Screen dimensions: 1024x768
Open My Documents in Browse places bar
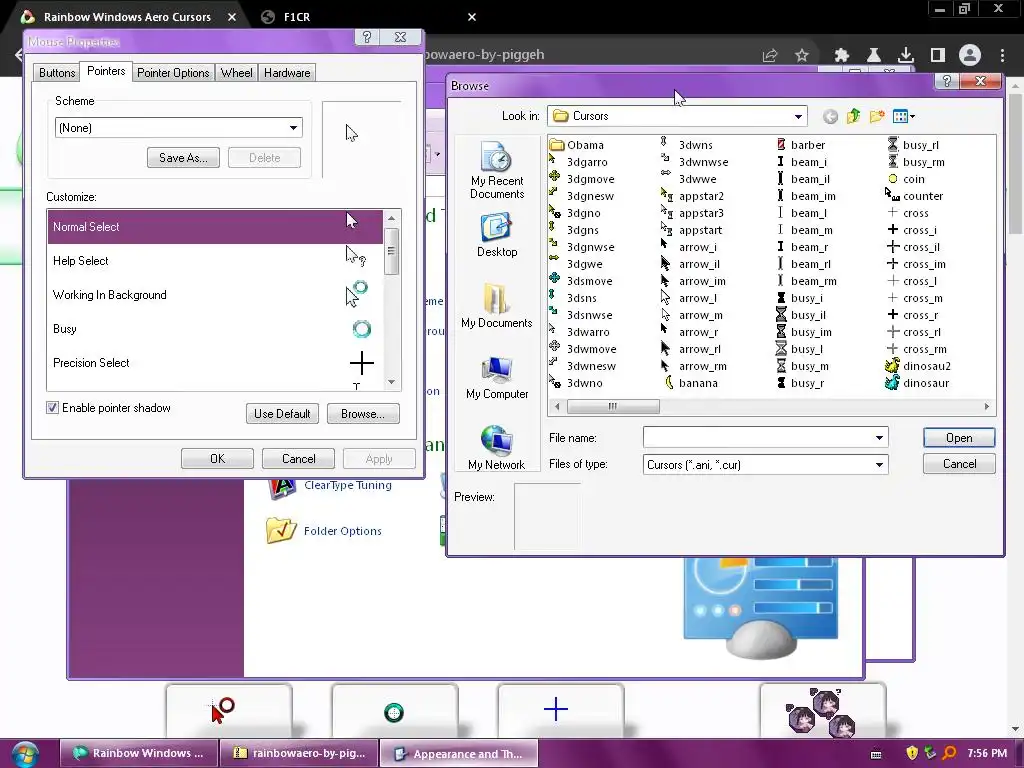pos(496,306)
